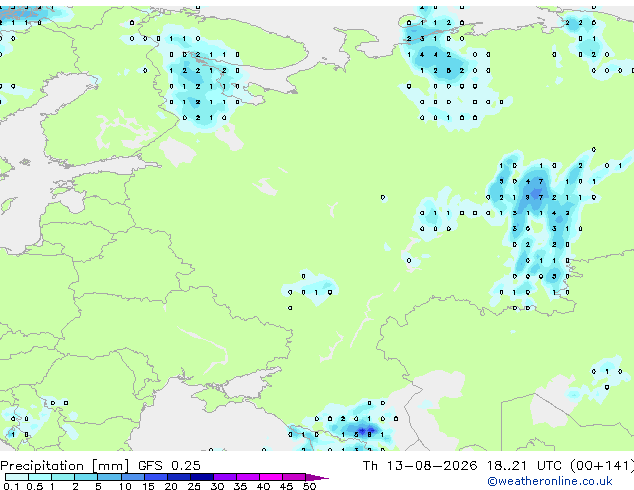This screenshot has height=490, width=634.
Task: Select the 35–40 mm legend swatch
Action: coord(248,477)
